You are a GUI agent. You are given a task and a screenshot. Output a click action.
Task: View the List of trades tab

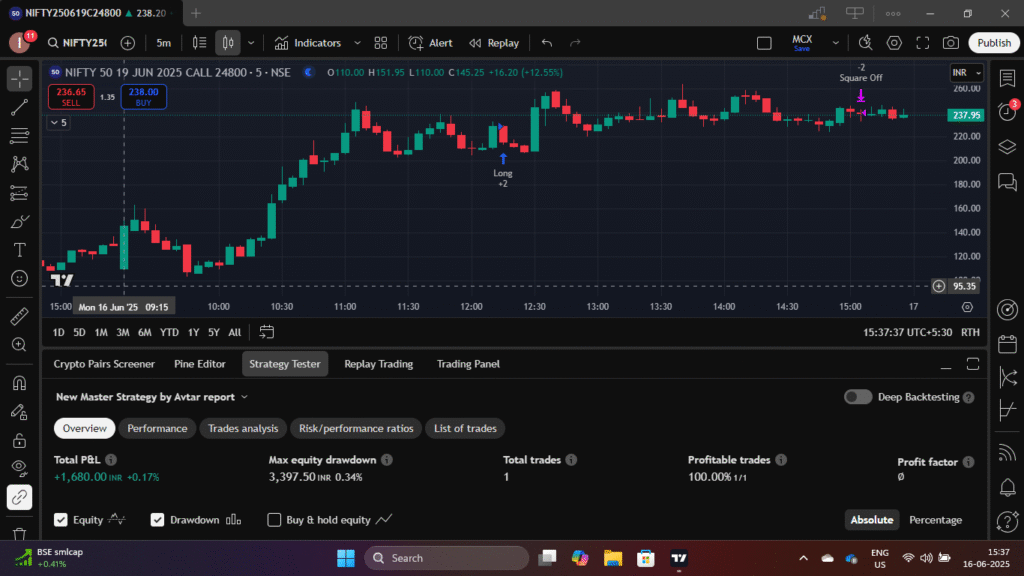click(465, 428)
